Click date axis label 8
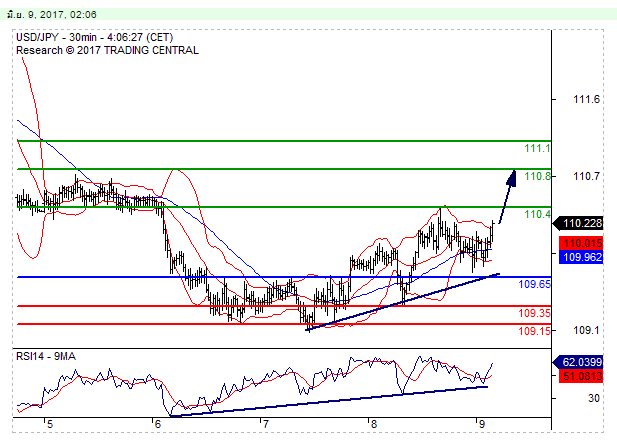This screenshot has width=617, height=446. 373,424
